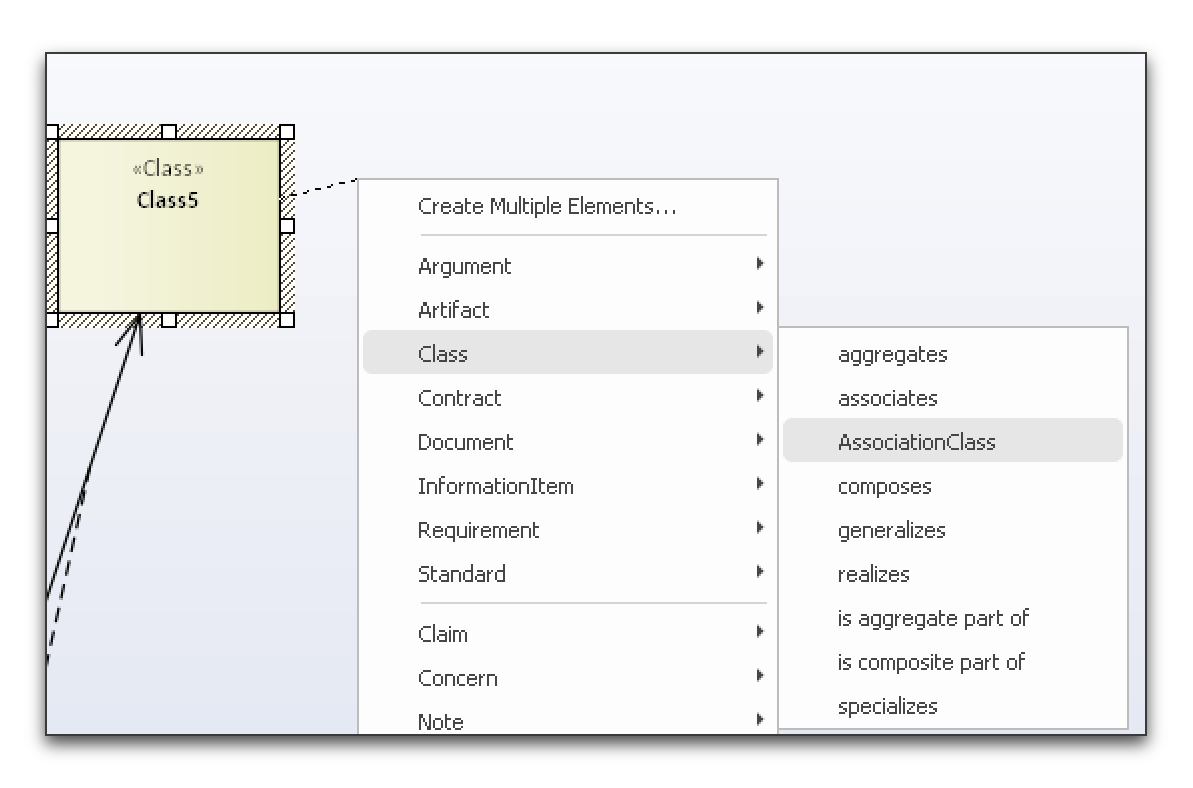Expand the Requirement submenu arrow
This screenshot has height=788, width=1193.
[x=760, y=528]
